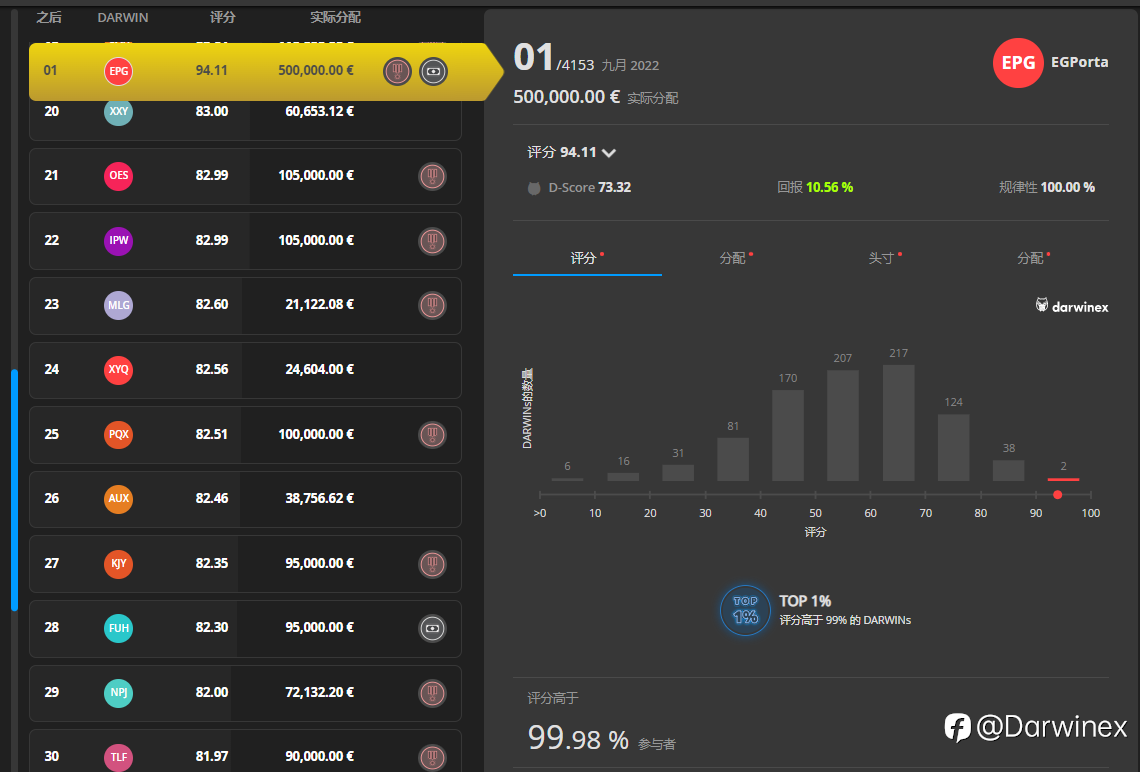Click the allocation value 38,756.62 €
The width and height of the screenshot is (1140, 772).
tap(320, 499)
